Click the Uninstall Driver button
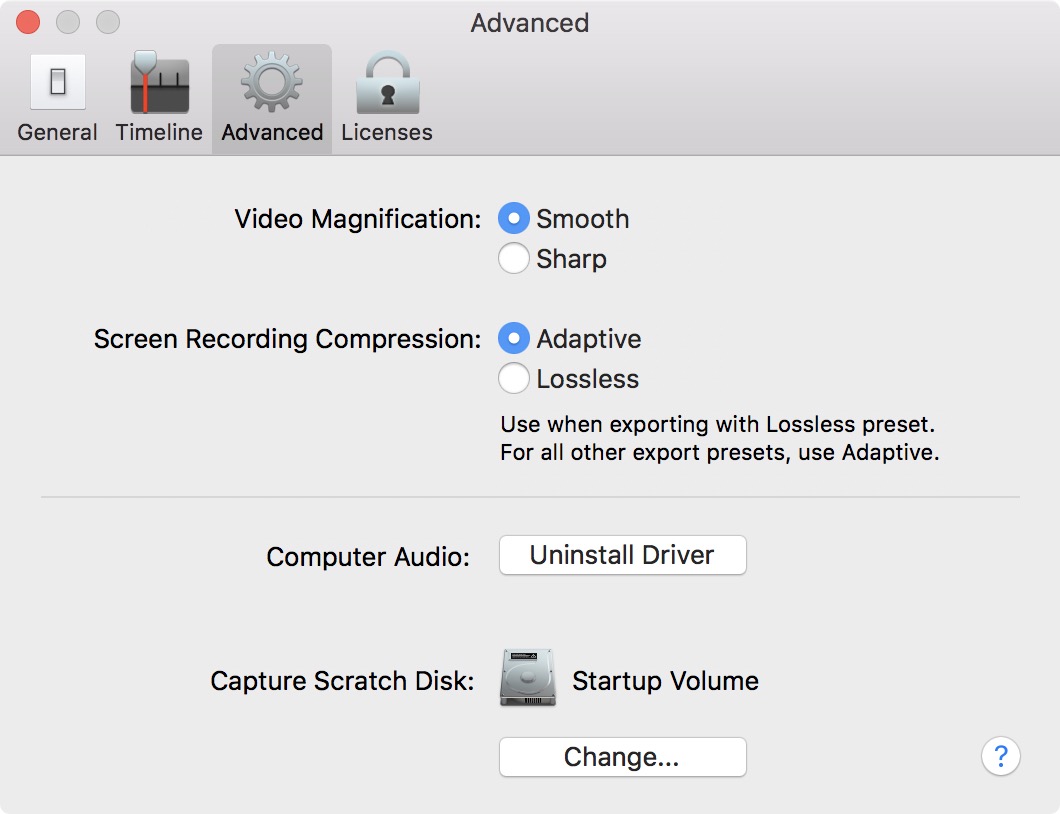The image size is (1060, 814). pos(622,555)
